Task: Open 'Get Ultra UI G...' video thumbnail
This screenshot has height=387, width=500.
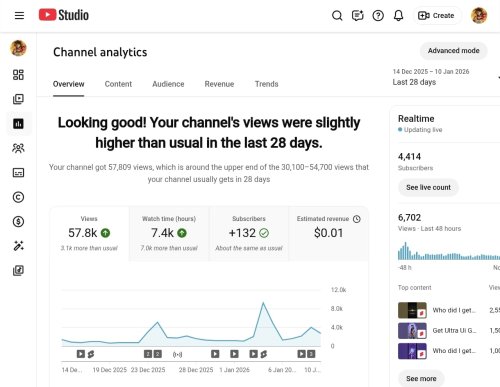Action: tap(412, 331)
